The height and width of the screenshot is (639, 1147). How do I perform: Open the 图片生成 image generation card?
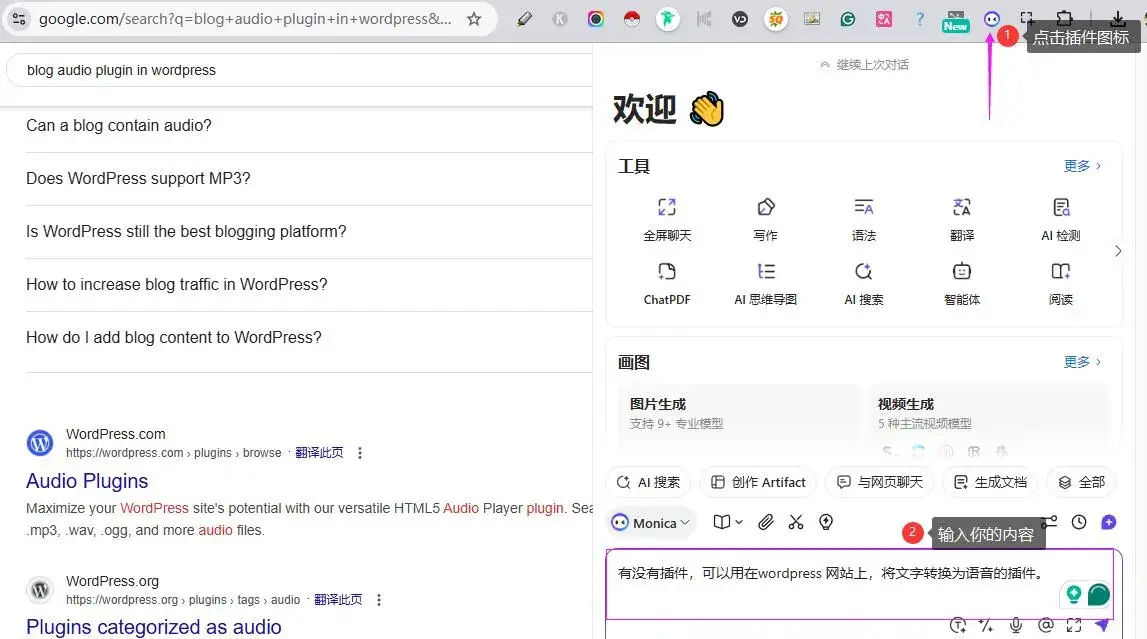click(739, 415)
